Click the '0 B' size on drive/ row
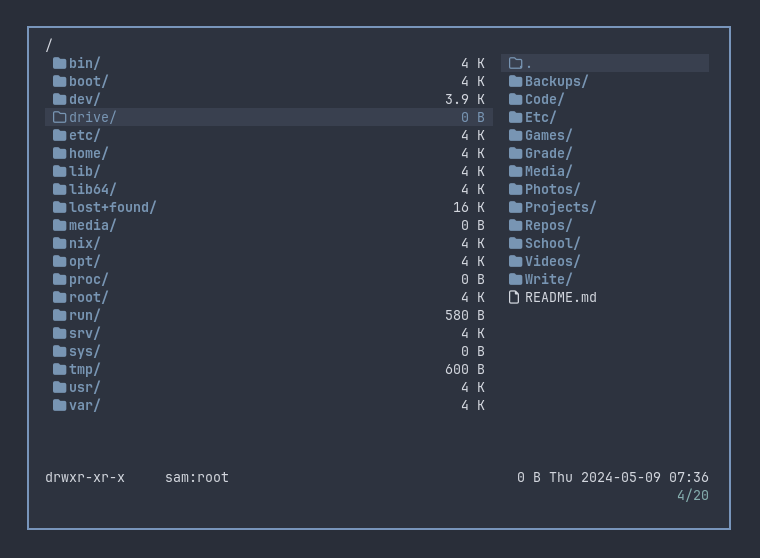The width and height of the screenshot is (760, 558). point(473,117)
